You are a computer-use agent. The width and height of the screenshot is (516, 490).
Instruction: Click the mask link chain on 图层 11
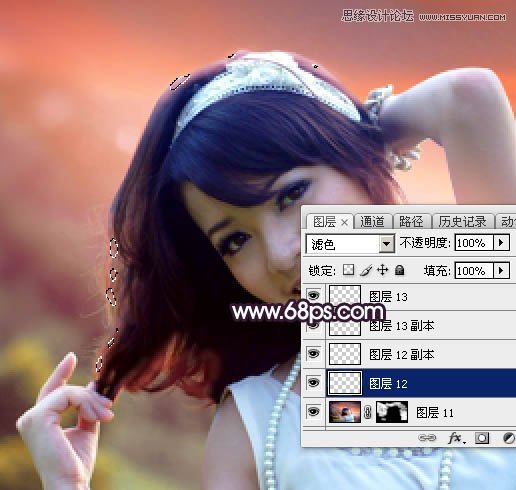[x=368, y=412]
